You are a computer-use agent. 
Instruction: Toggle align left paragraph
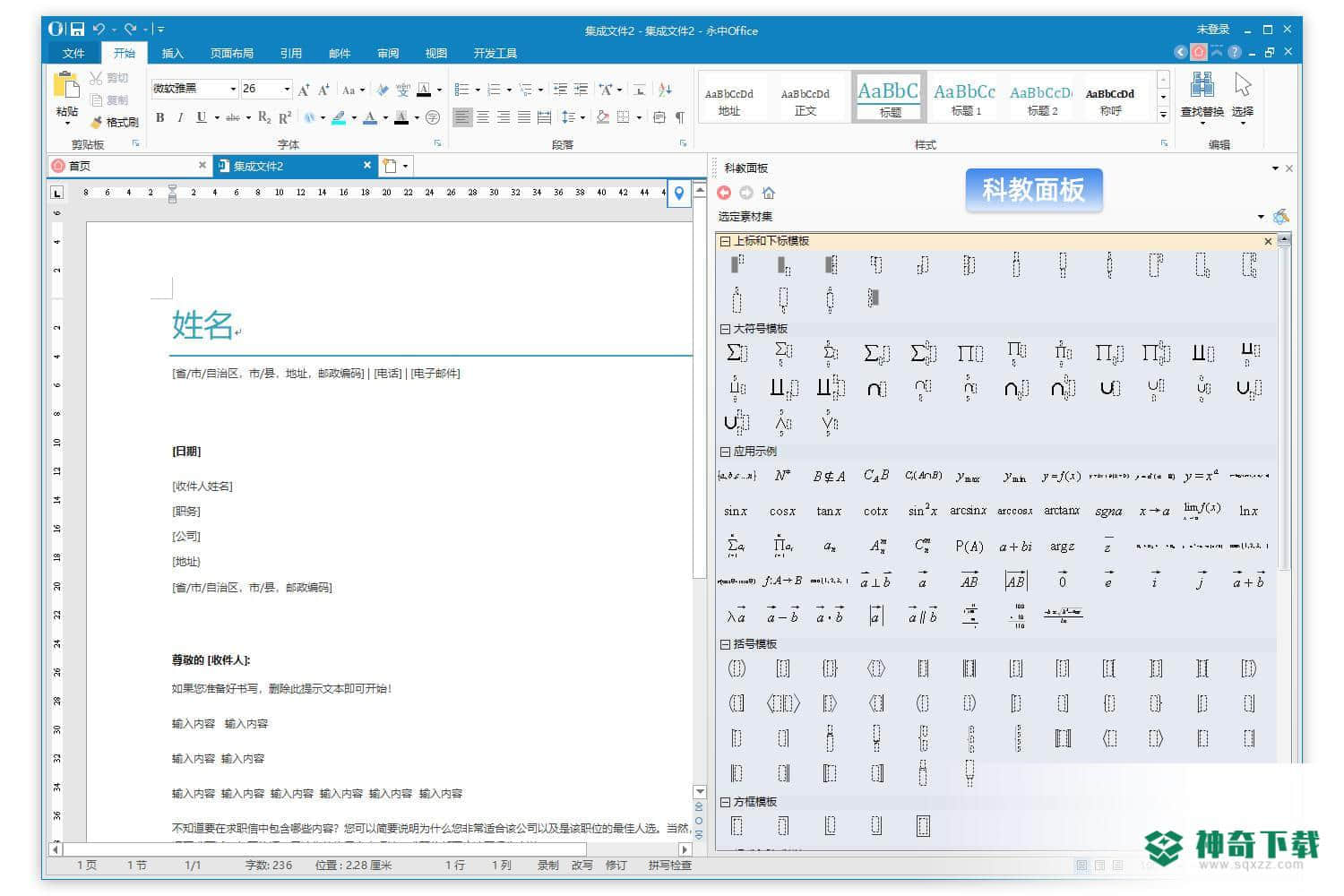point(461,117)
